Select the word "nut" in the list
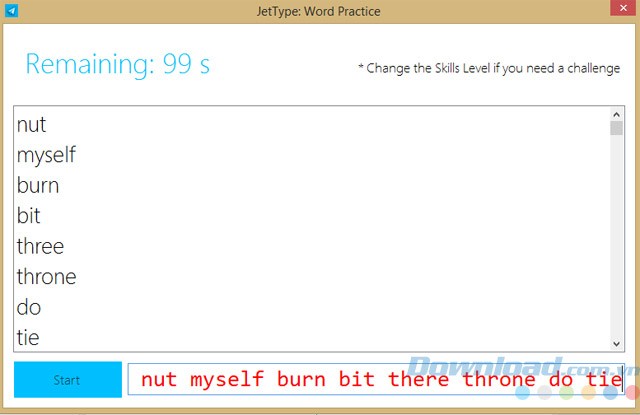 tap(32, 125)
